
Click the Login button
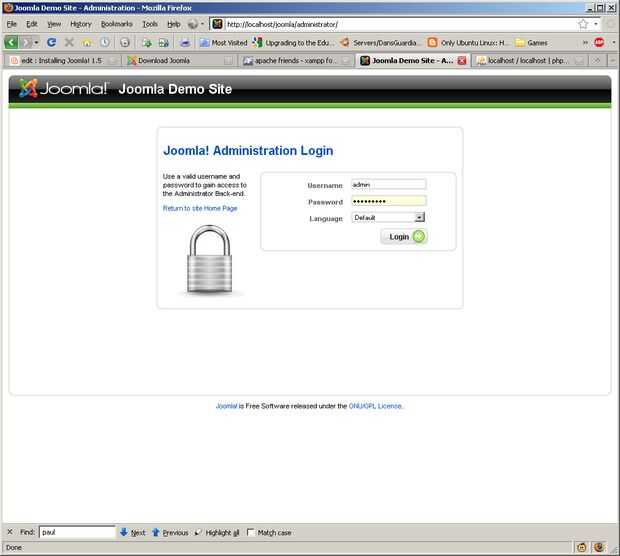click(x=403, y=236)
